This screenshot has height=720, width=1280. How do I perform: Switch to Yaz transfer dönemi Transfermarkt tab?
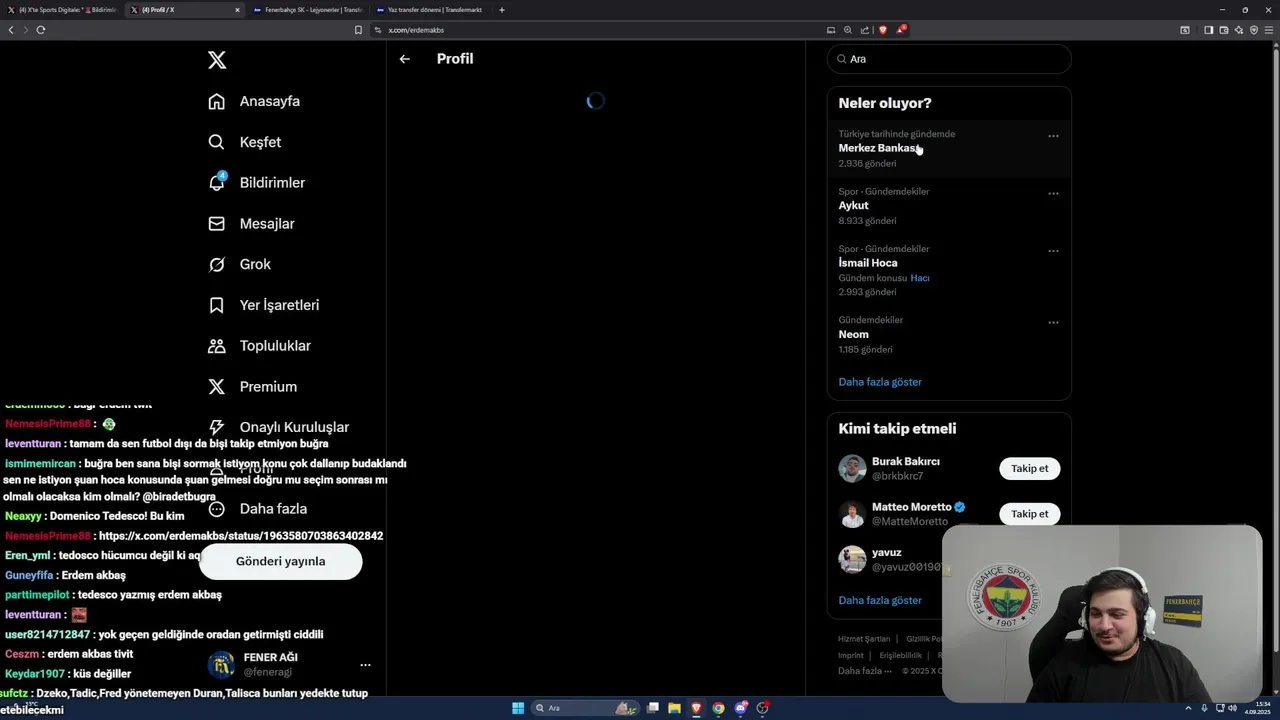pos(430,10)
